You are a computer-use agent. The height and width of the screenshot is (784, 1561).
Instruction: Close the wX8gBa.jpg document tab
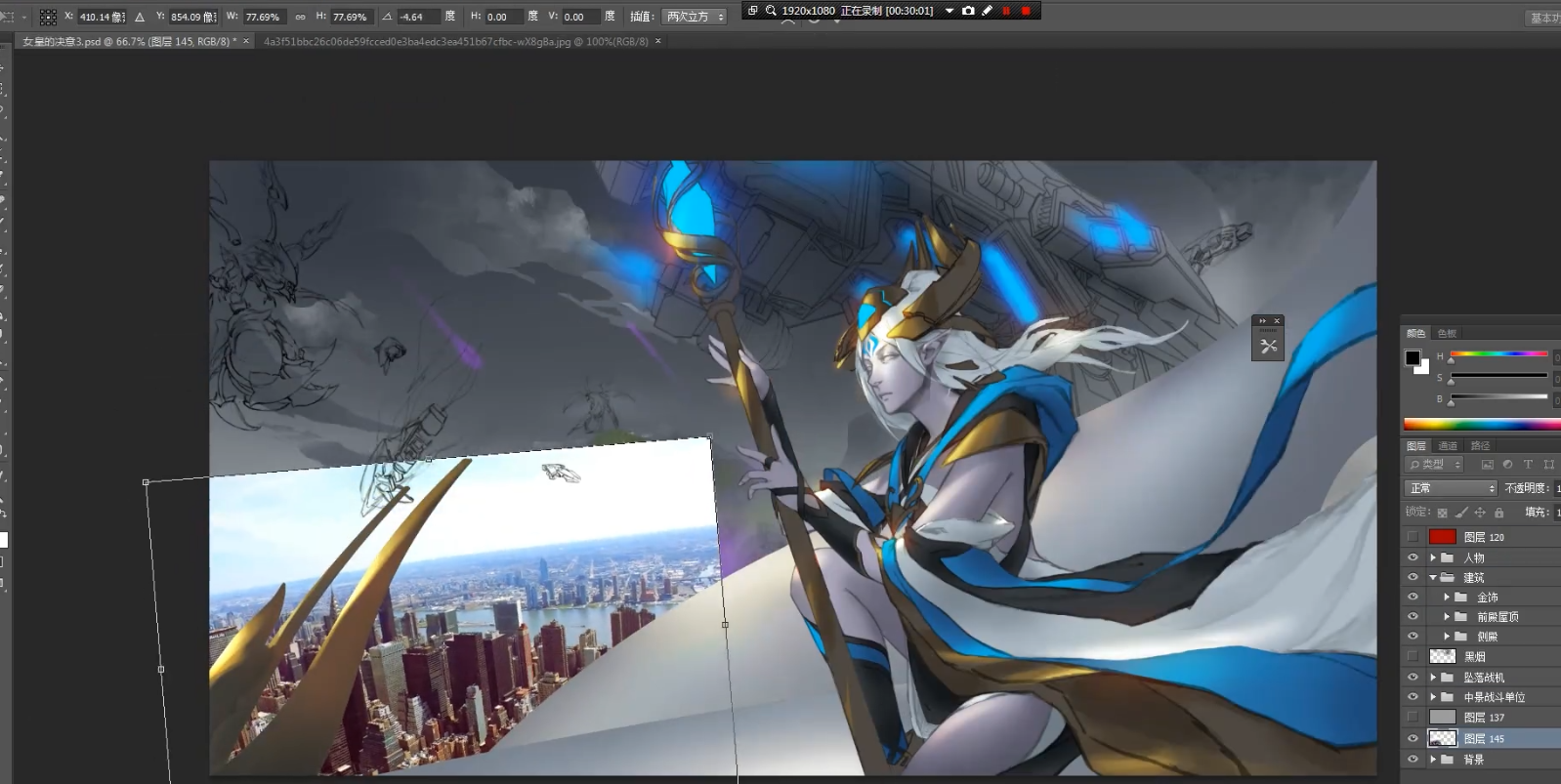point(658,41)
